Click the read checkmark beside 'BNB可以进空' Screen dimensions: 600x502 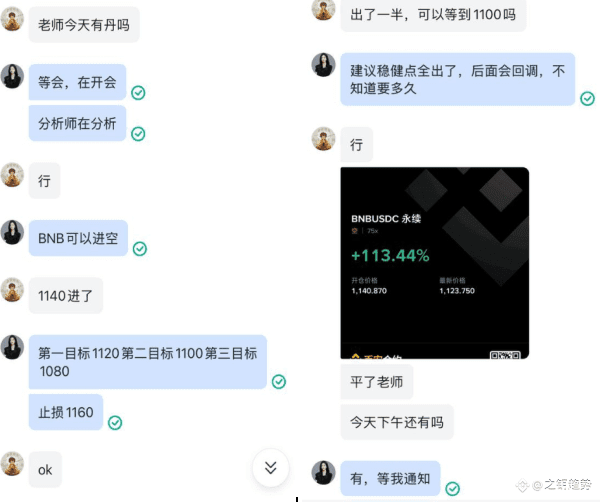140,249
